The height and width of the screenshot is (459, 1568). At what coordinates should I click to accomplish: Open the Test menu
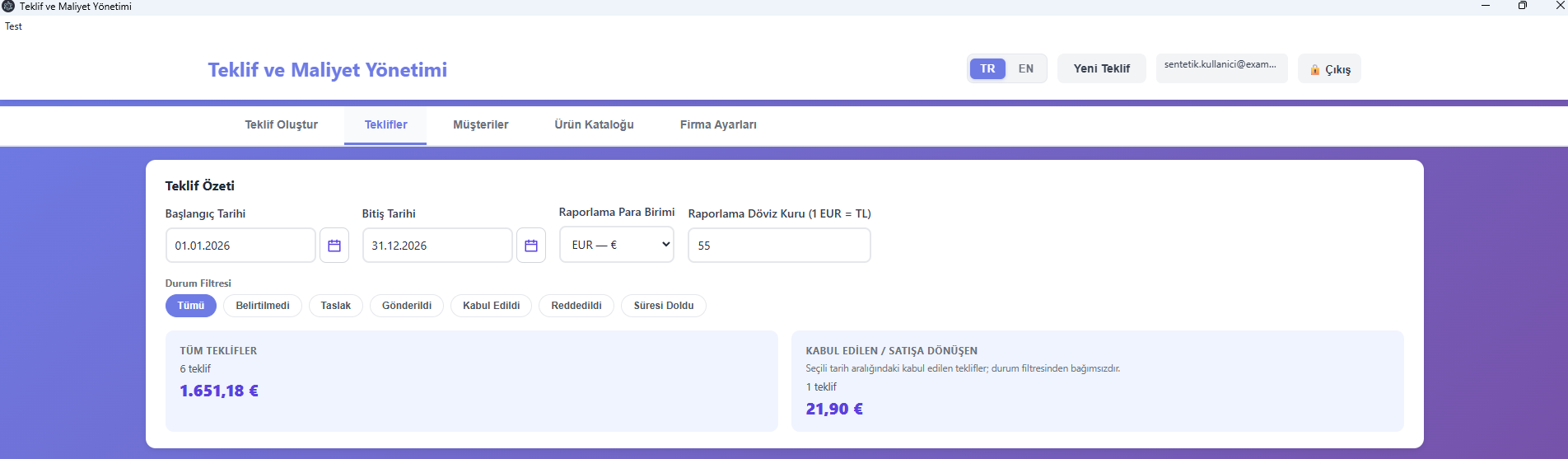(x=13, y=26)
